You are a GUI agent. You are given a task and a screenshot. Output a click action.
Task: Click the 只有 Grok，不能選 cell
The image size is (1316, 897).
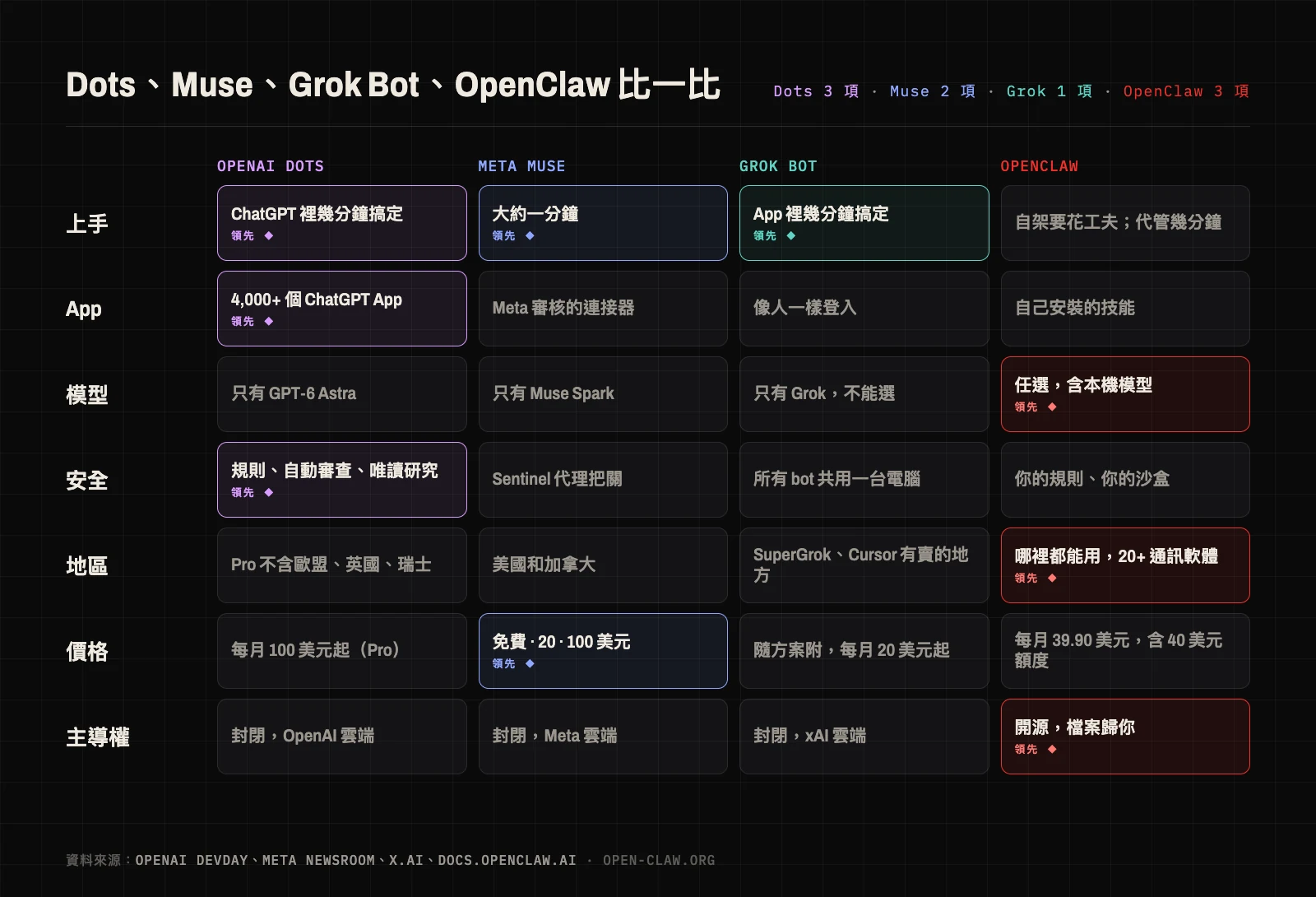[x=864, y=394]
